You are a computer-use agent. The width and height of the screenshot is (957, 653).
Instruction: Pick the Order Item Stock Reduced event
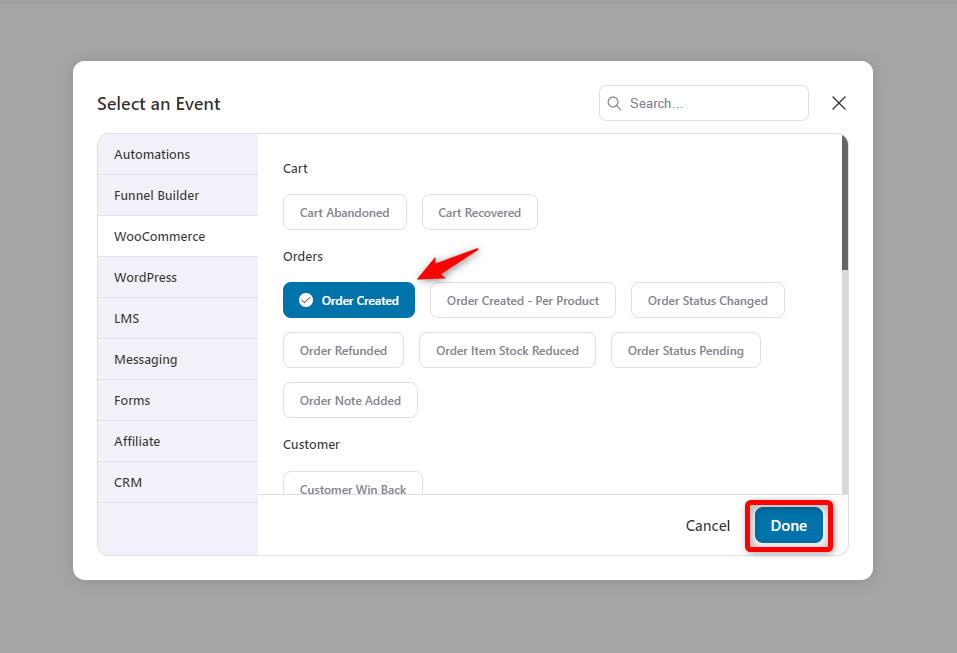tap(507, 350)
